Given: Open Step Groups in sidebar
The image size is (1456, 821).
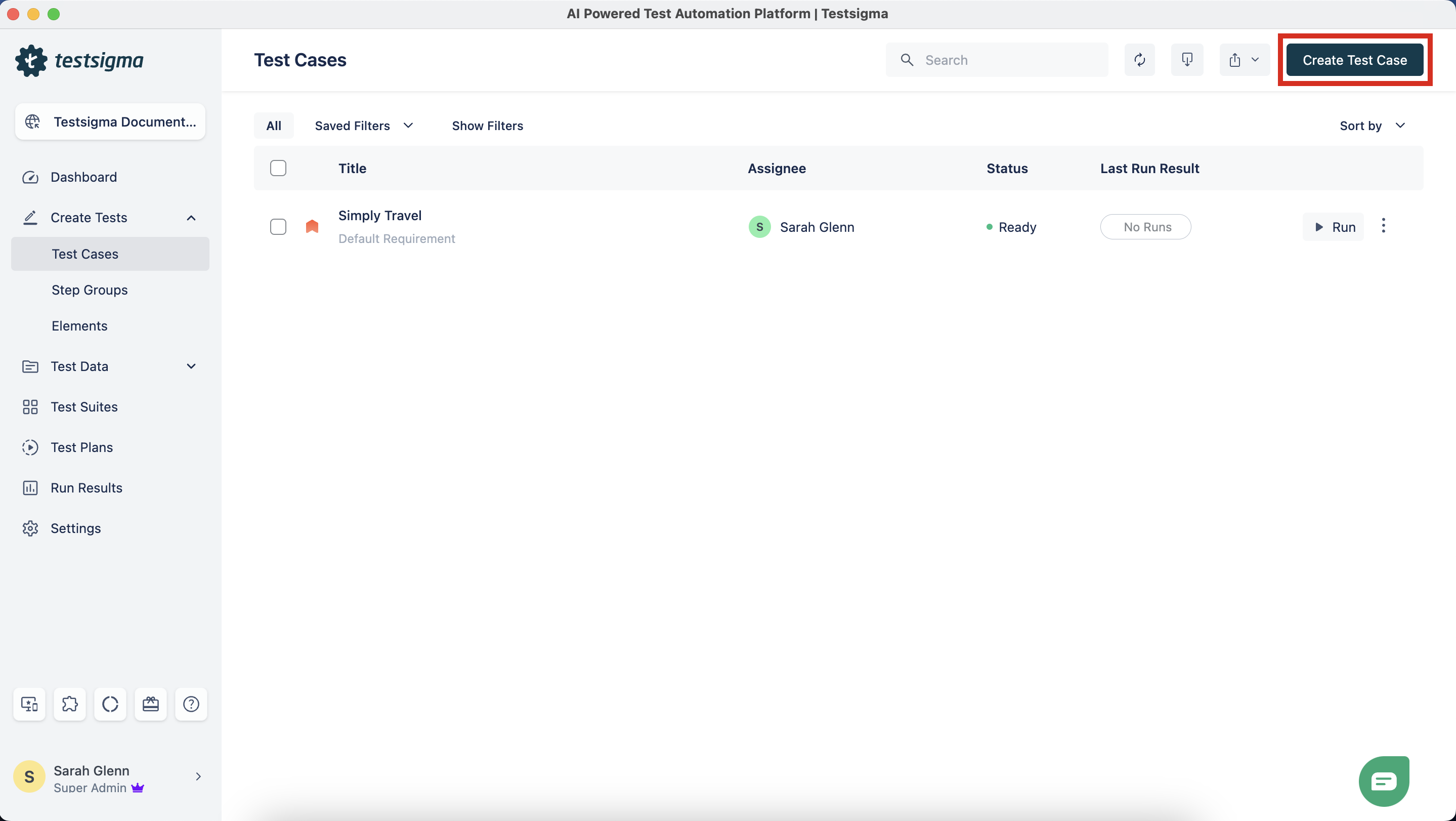Looking at the screenshot, I should [x=90, y=290].
